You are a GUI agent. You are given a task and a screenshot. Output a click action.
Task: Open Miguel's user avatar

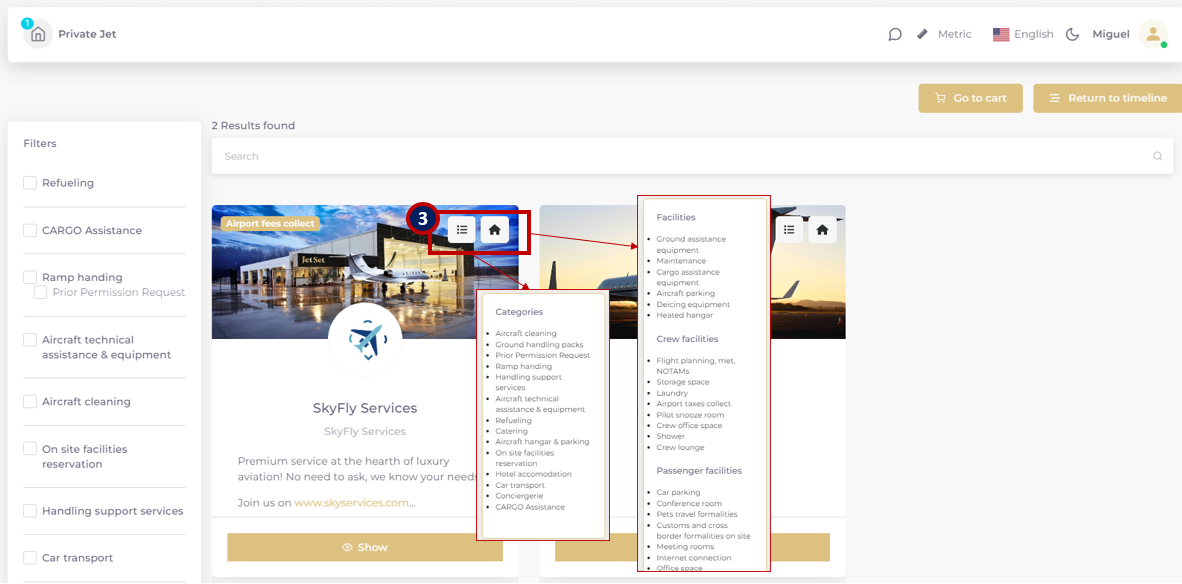[x=1153, y=34]
